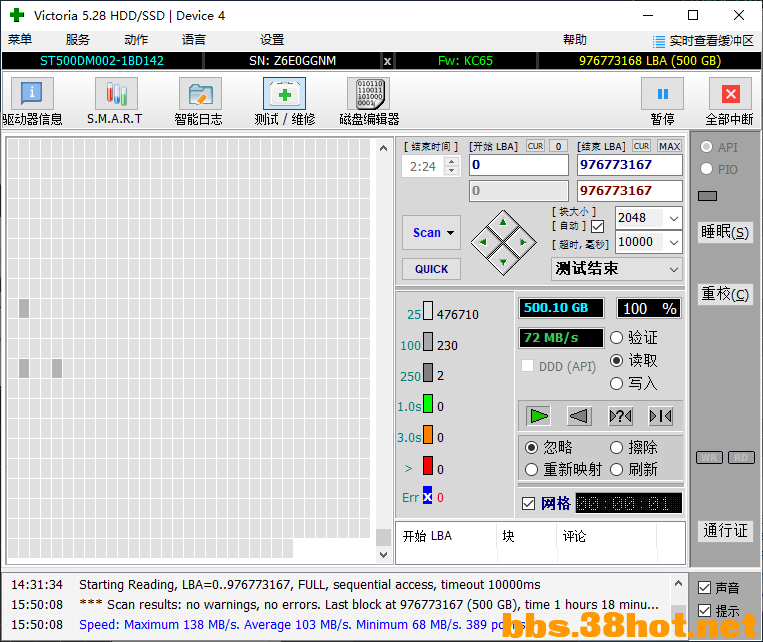Open the Service (服务) menu
Image resolution: width=763 pixels, height=642 pixels.
coord(78,39)
